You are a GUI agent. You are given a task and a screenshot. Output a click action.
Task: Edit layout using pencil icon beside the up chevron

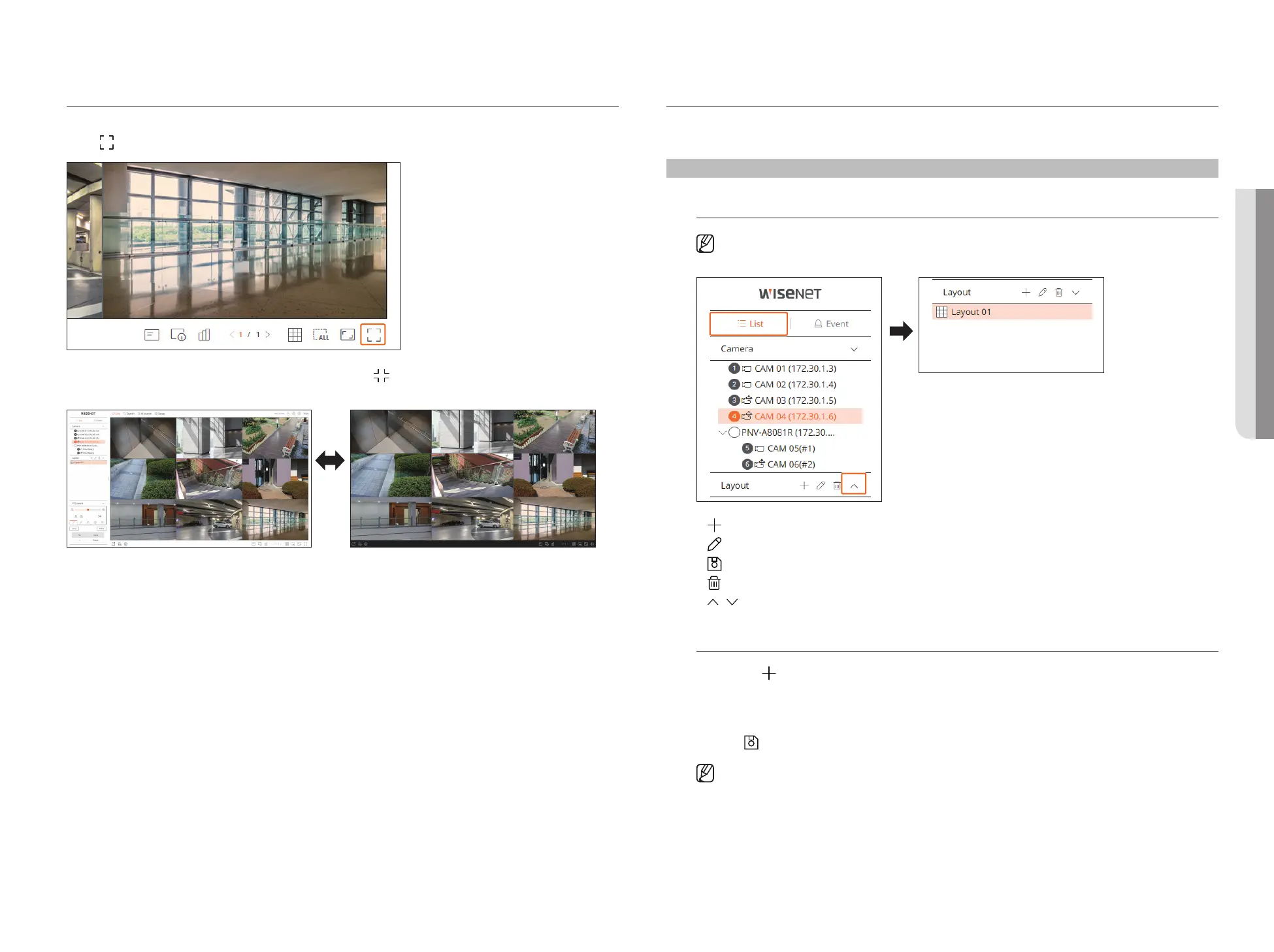821,485
